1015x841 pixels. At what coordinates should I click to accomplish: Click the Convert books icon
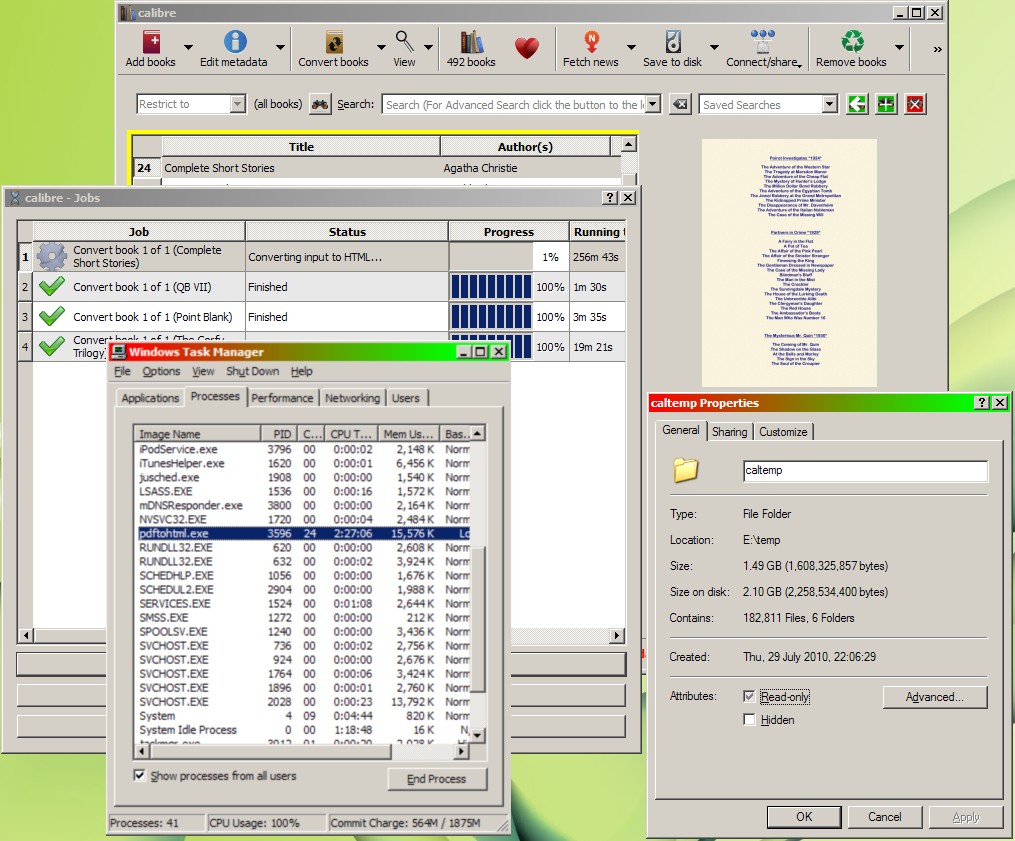(x=334, y=43)
